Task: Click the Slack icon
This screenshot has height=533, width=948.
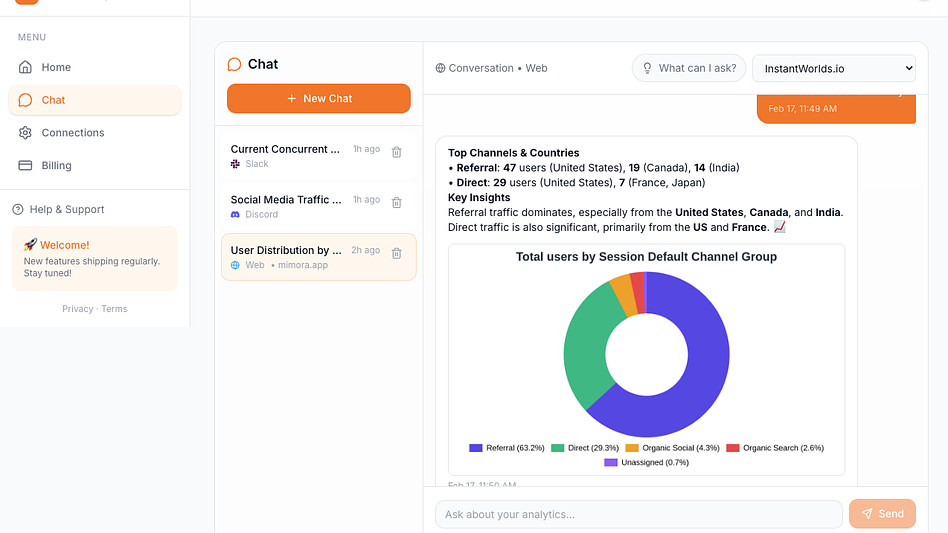Action: (x=235, y=164)
